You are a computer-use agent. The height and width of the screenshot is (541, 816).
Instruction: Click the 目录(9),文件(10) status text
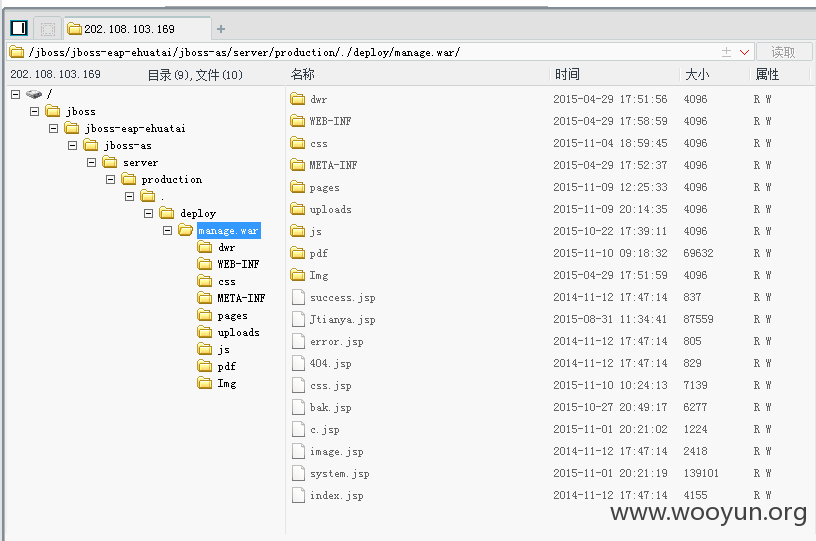click(195, 75)
